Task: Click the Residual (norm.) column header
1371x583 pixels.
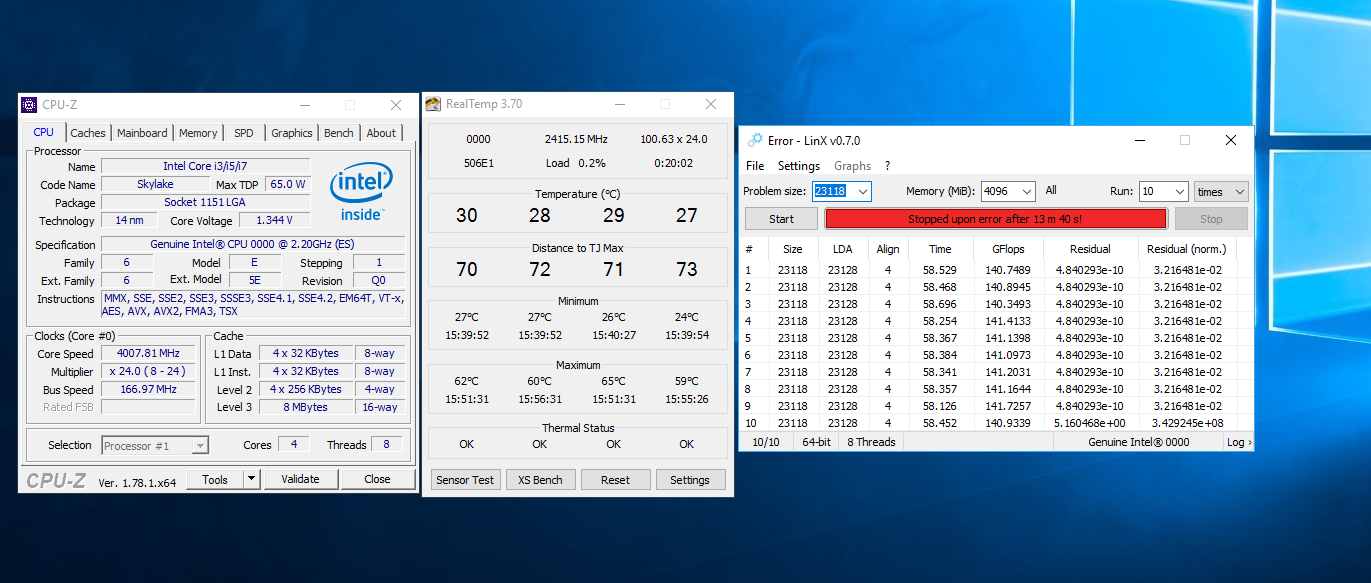Action: (1189, 249)
